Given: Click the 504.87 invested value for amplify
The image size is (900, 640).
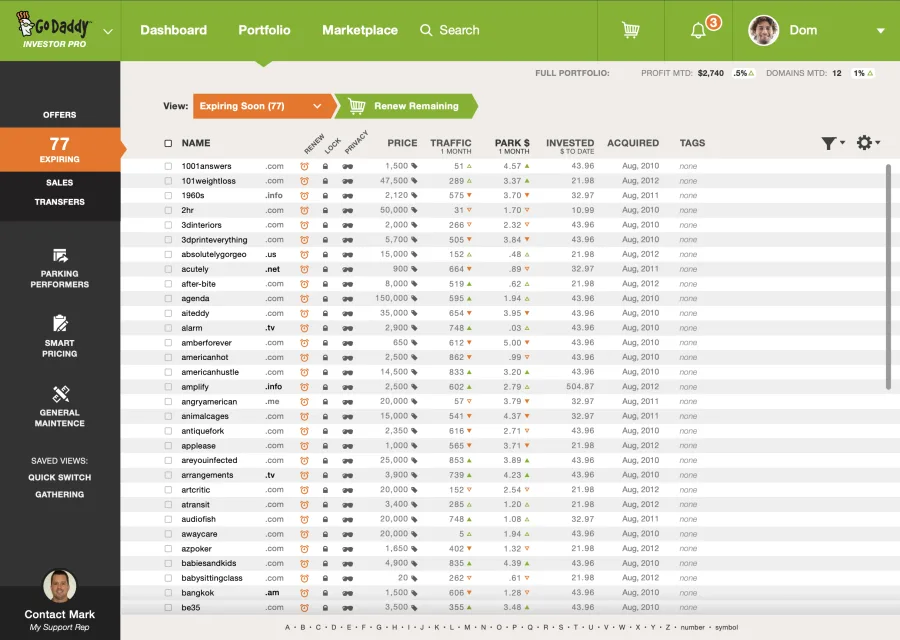Looking at the screenshot, I should 580,387.
